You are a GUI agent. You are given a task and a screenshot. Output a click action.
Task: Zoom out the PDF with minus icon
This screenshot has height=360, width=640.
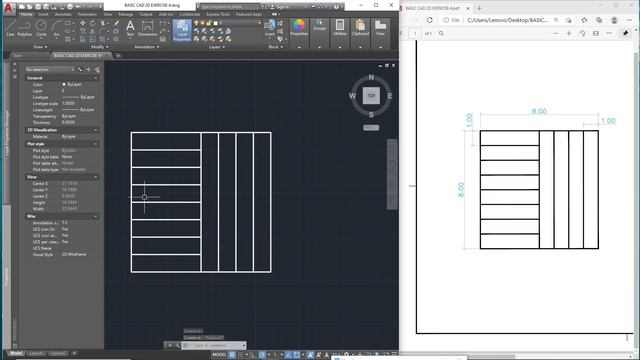[556, 33]
